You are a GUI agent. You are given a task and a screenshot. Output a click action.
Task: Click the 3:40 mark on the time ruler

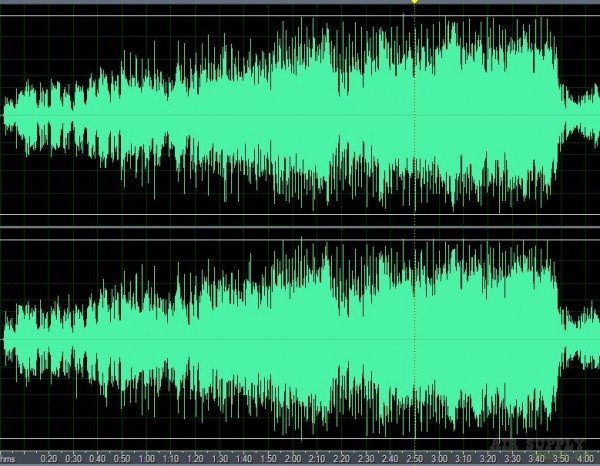tap(536, 458)
